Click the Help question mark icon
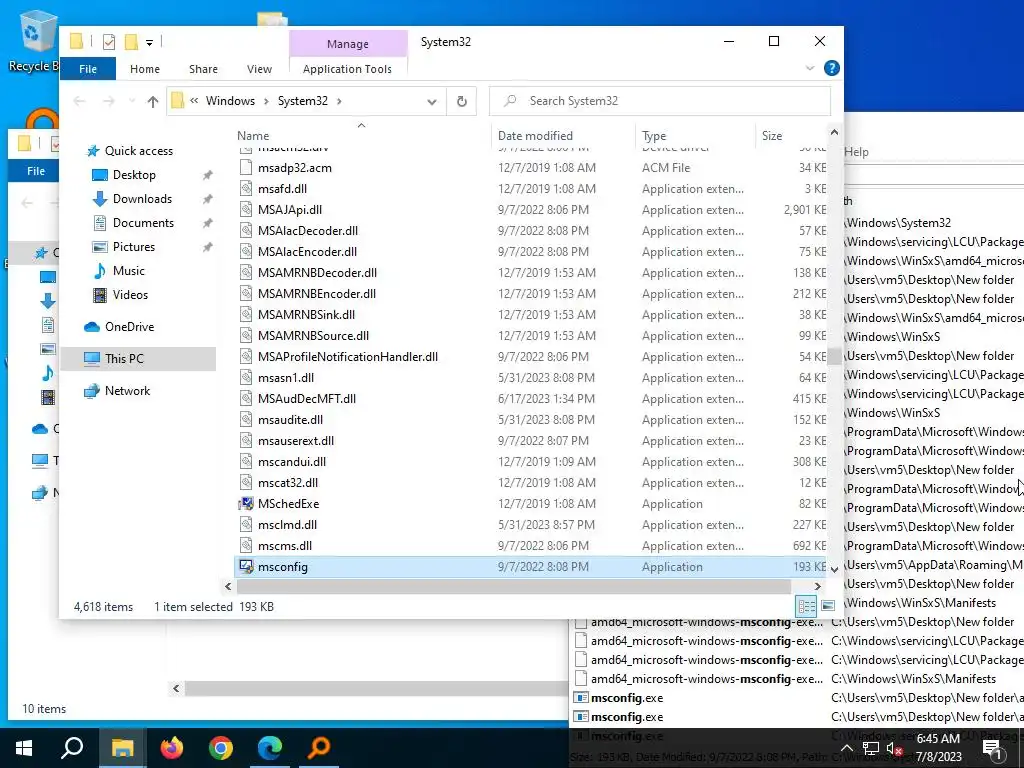Image resolution: width=1024 pixels, height=768 pixels. (x=831, y=68)
